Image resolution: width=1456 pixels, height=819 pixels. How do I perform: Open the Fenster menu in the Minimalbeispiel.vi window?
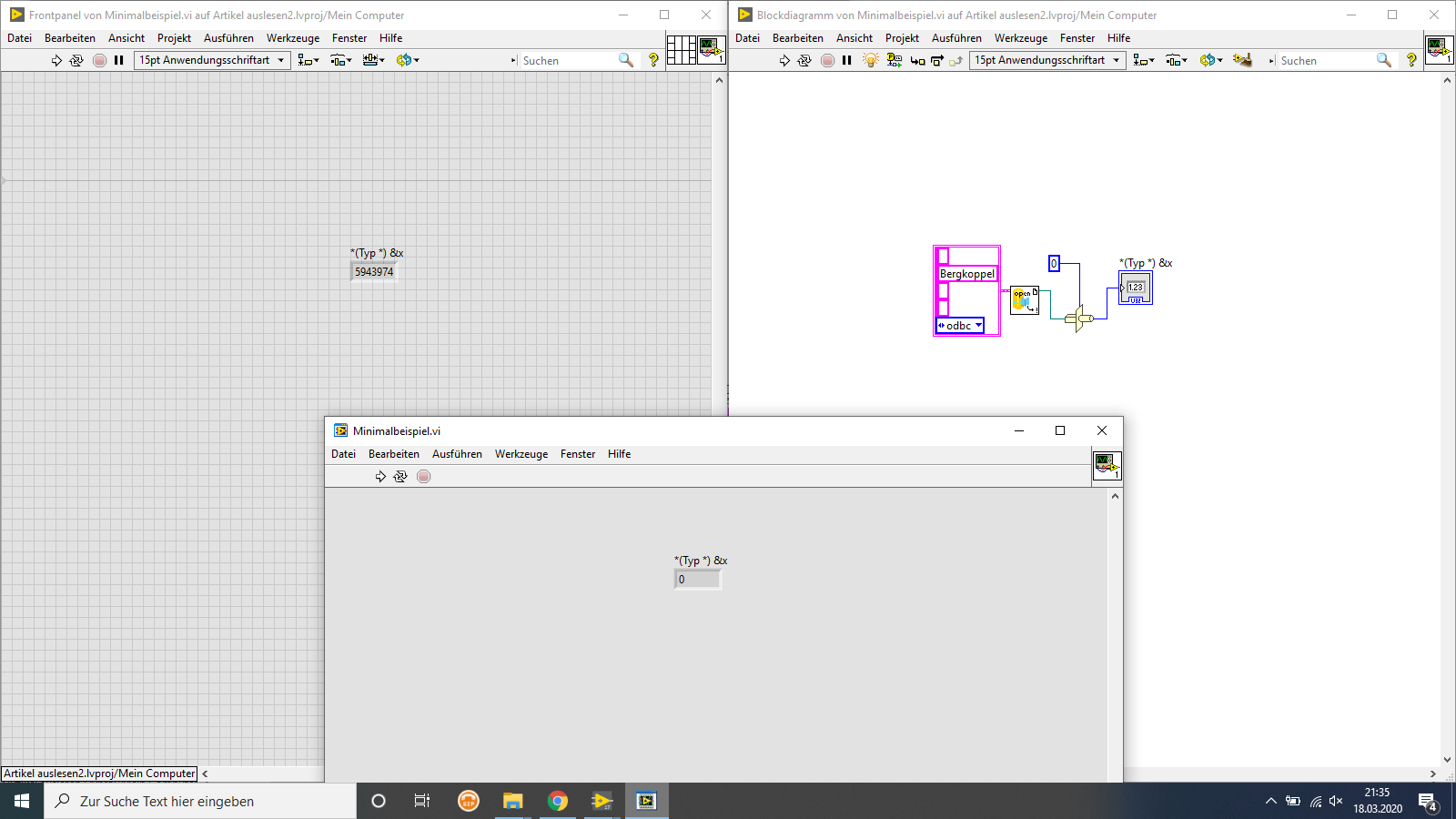click(x=578, y=454)
